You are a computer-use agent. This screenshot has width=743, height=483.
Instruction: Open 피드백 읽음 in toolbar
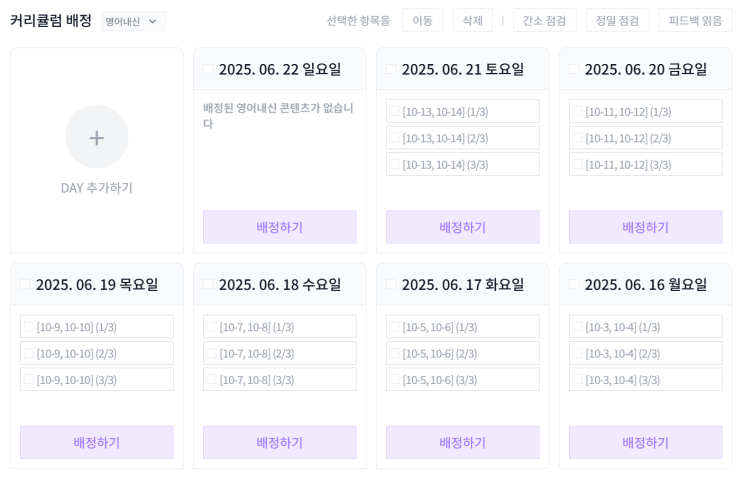point(695,20)
